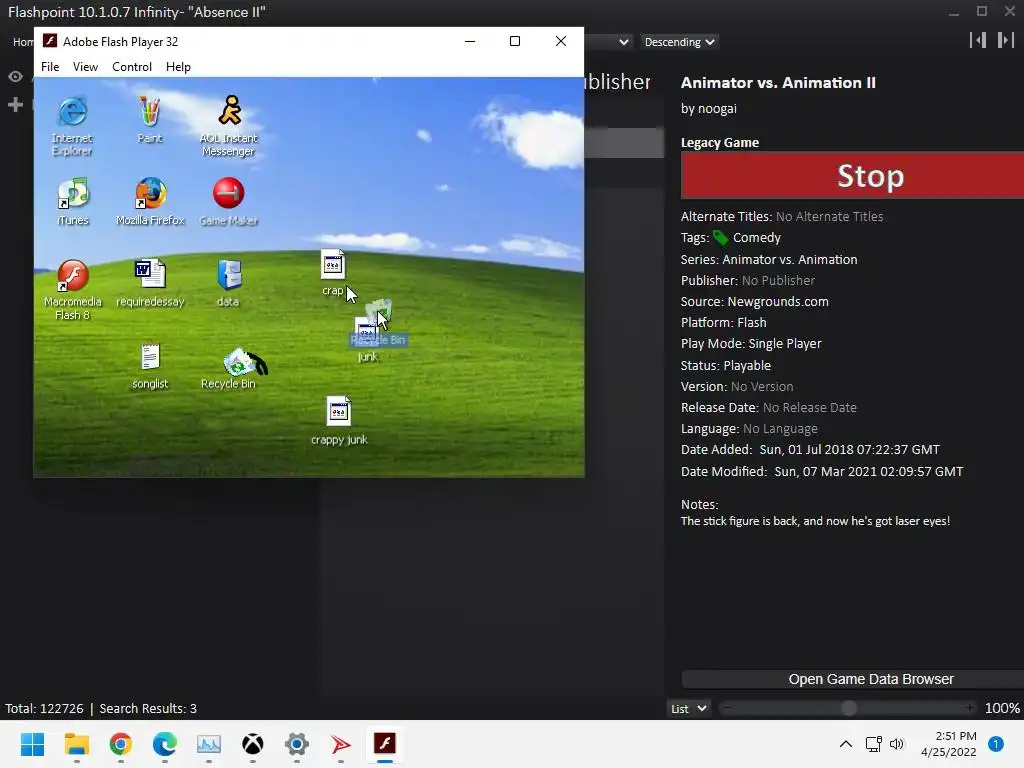Viewport: 1024px width, 768px height.
Task: Click the Home tab in Flashpoint
Action: point(23,42)
